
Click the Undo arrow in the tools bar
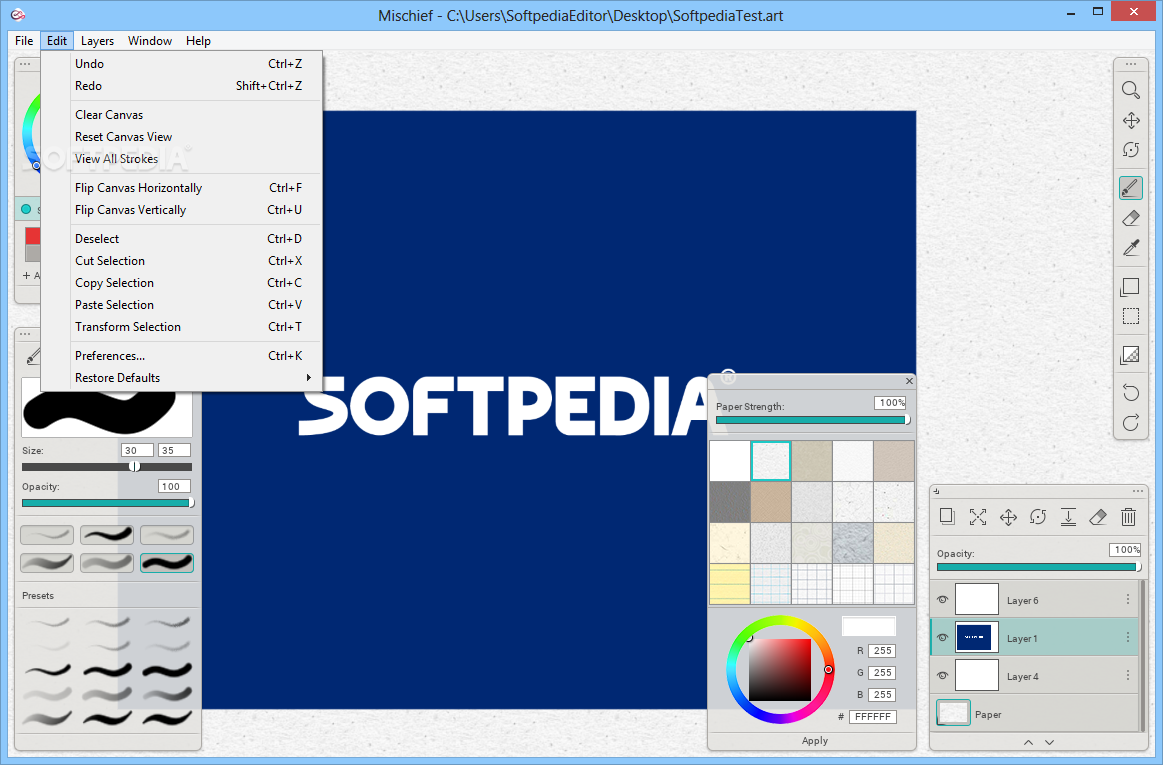(1130, 393)
